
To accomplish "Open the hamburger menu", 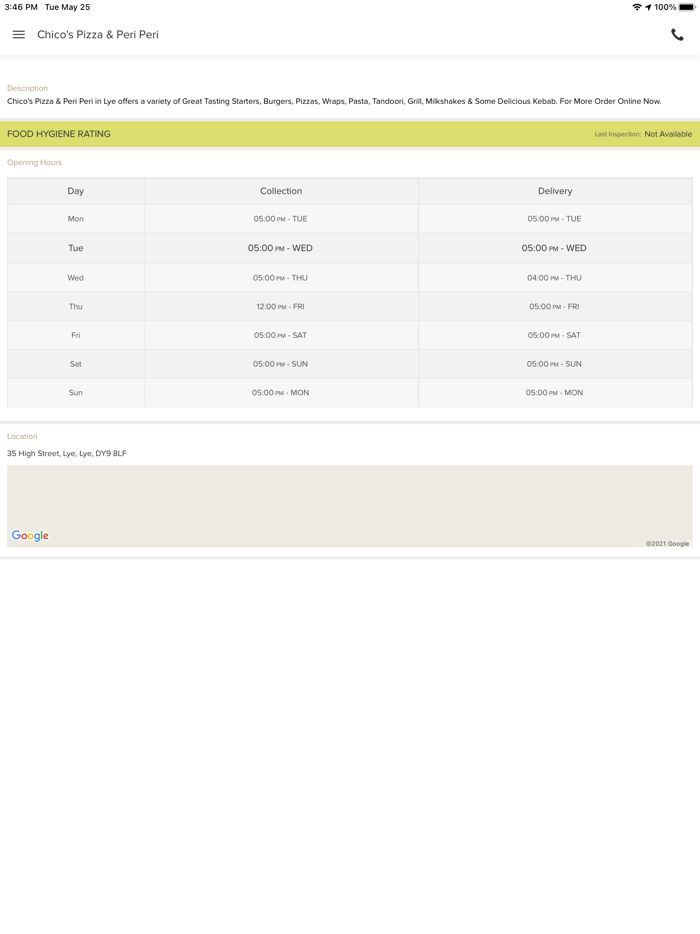I will point(18,35).
